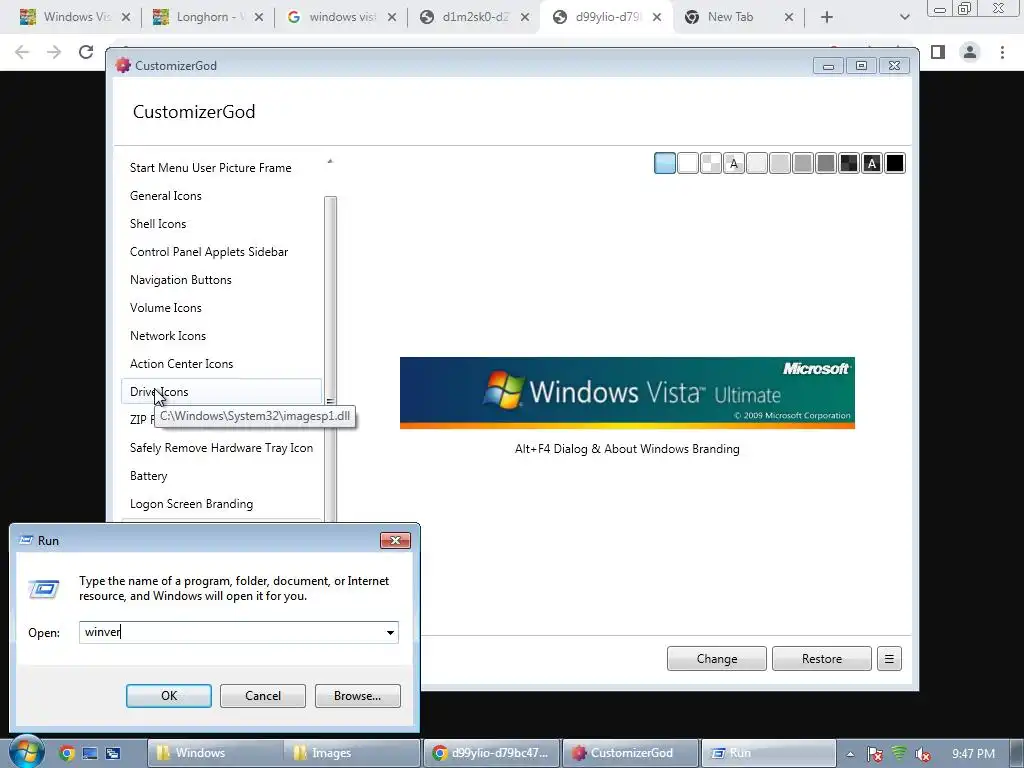The width and height of the screenshot is (1024, 768).
Task: Close the Run dialog with the X
Action: (395, 541)
